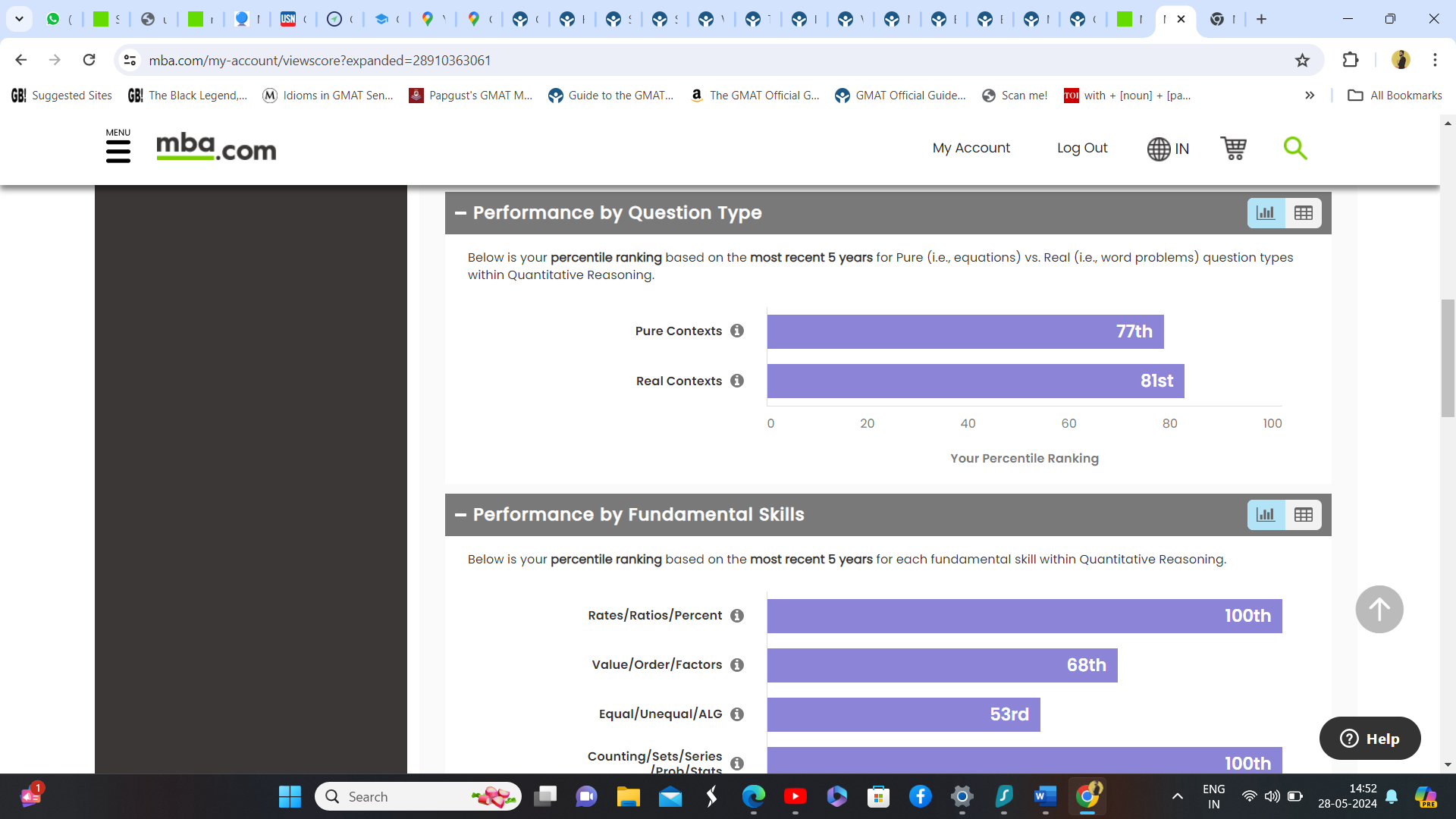Switch Question Type section to table view
Viewport: 1456px width, 819px height.
click(x=1303, y=213)
